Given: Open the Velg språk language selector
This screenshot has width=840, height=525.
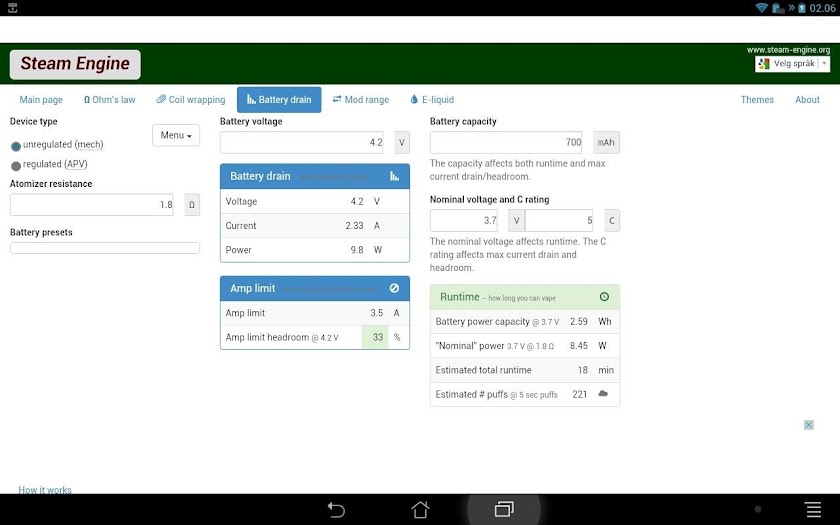Looking at the screenshot, I should [x=792, y=64].
